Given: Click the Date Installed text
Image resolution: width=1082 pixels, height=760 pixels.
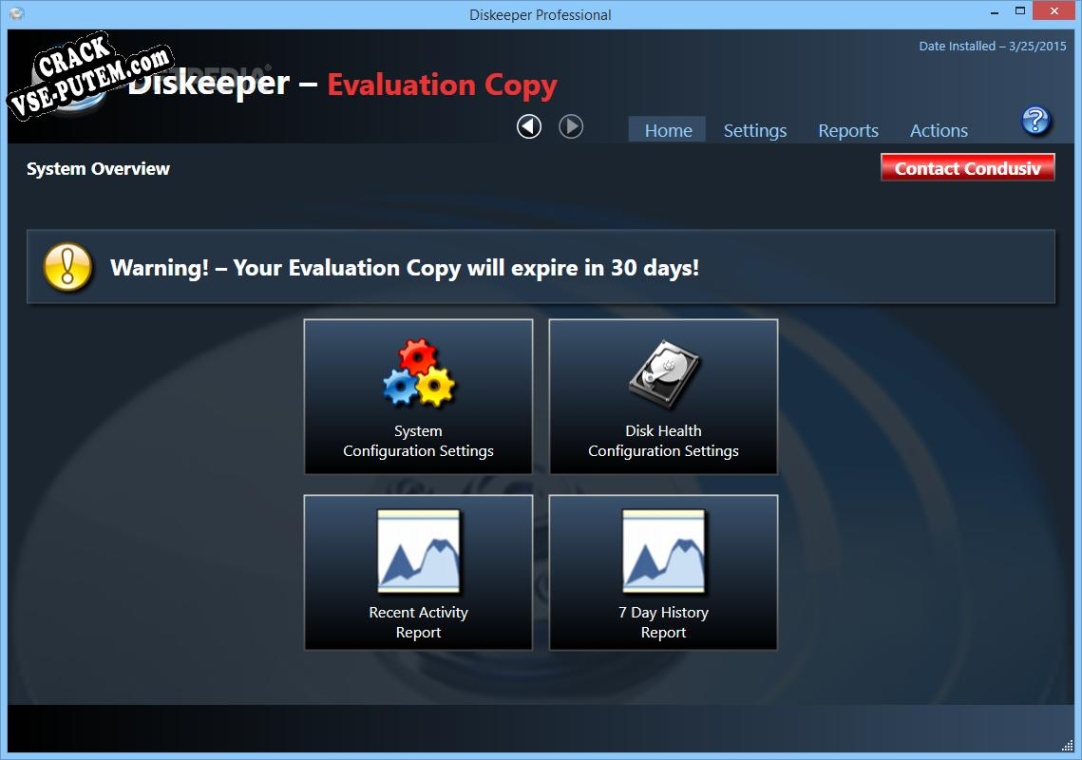Looking at the screenshot, I should pos(992,46).
